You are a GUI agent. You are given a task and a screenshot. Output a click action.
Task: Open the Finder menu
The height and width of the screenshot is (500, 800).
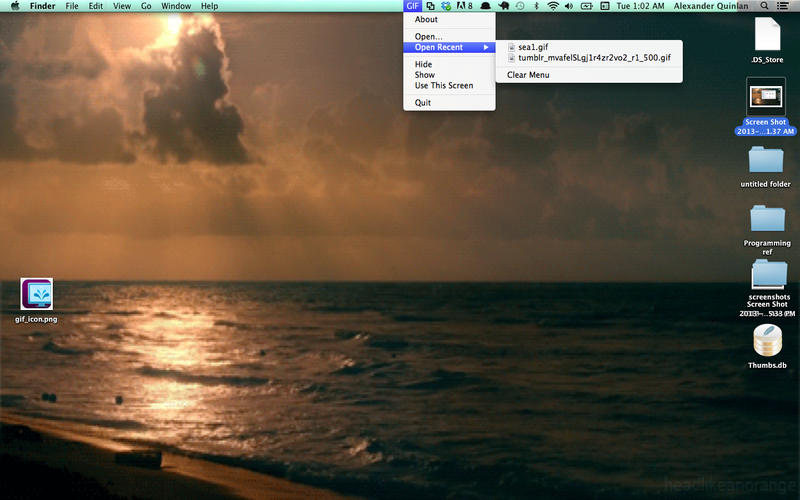[42, 6]
